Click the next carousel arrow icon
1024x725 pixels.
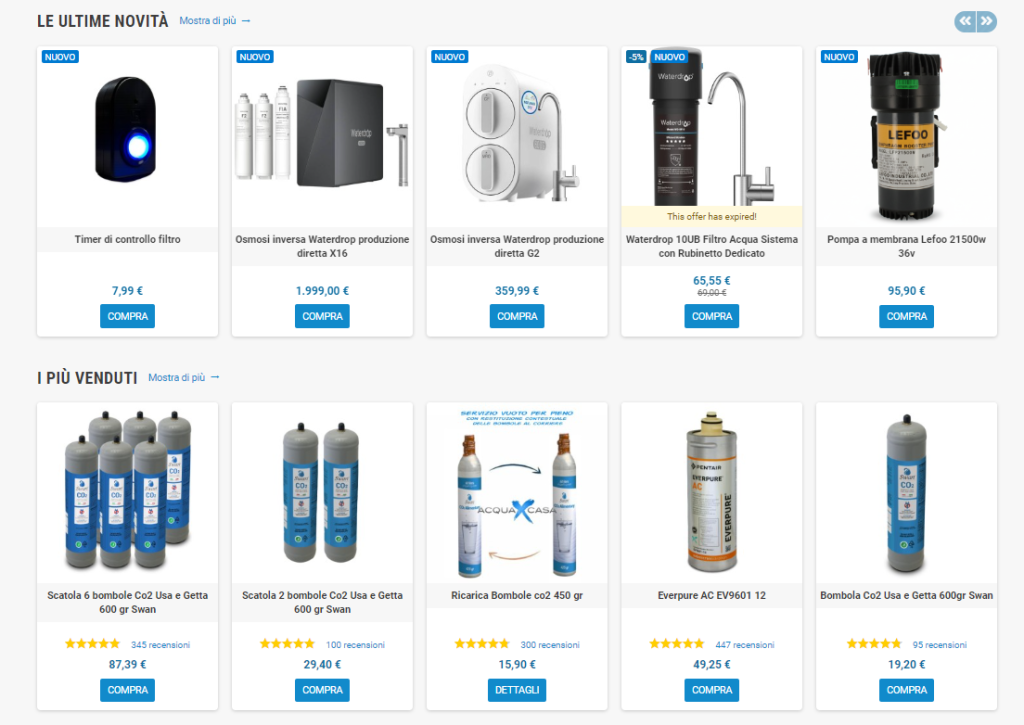987,22
